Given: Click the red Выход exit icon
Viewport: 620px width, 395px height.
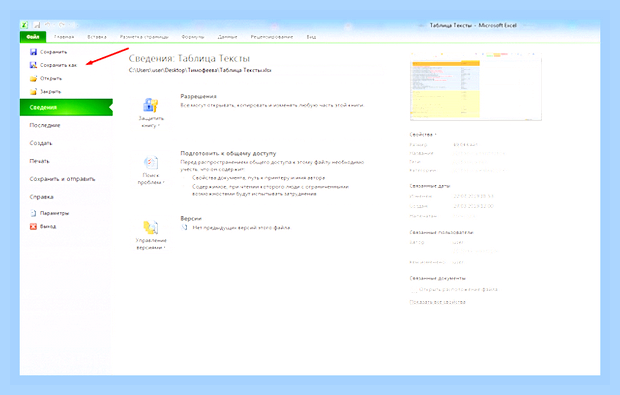Looking at the screenshot, I should click(34, 227).
